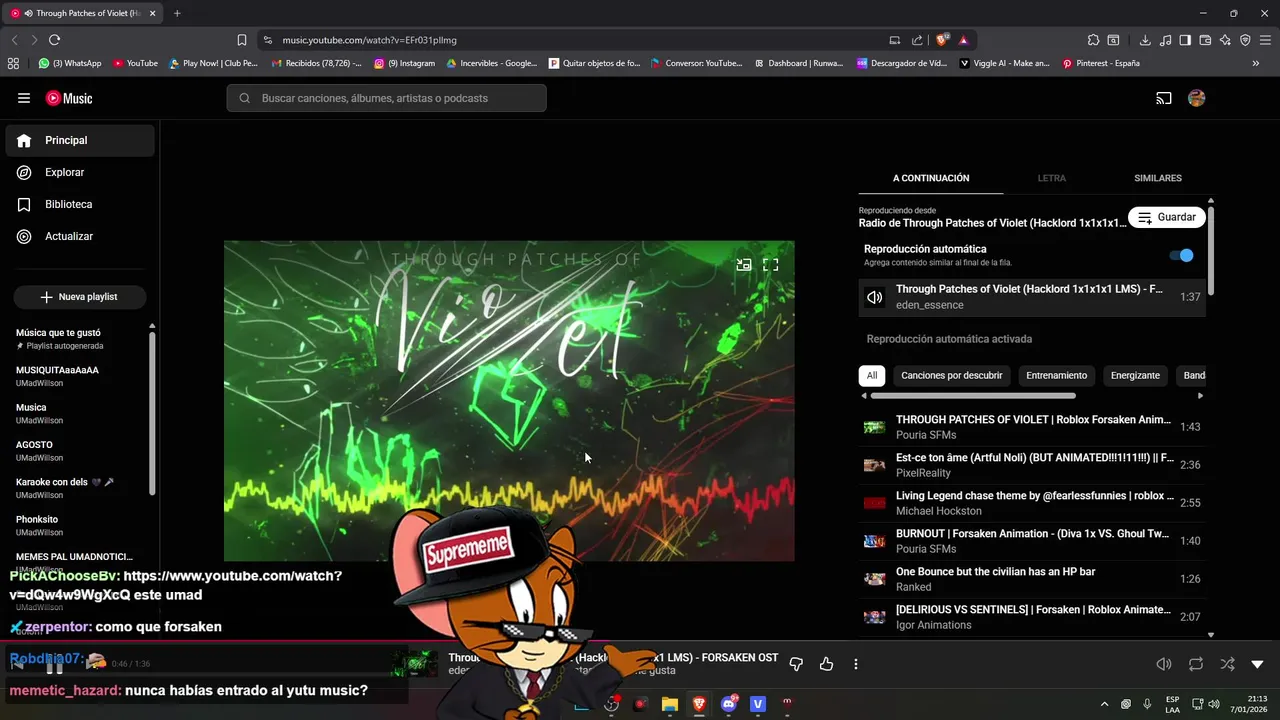Click the queue panel vertical scrollbar
Viewport: 1280px width, 720px height.
click(x=1211, y=250)
